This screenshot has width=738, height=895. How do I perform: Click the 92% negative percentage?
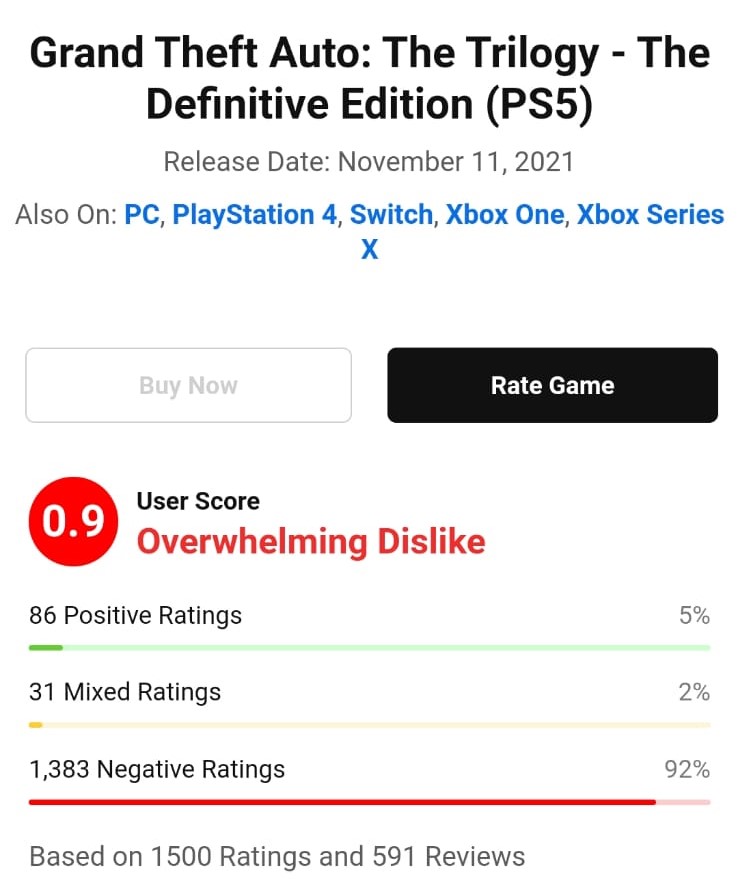point(687,769)
